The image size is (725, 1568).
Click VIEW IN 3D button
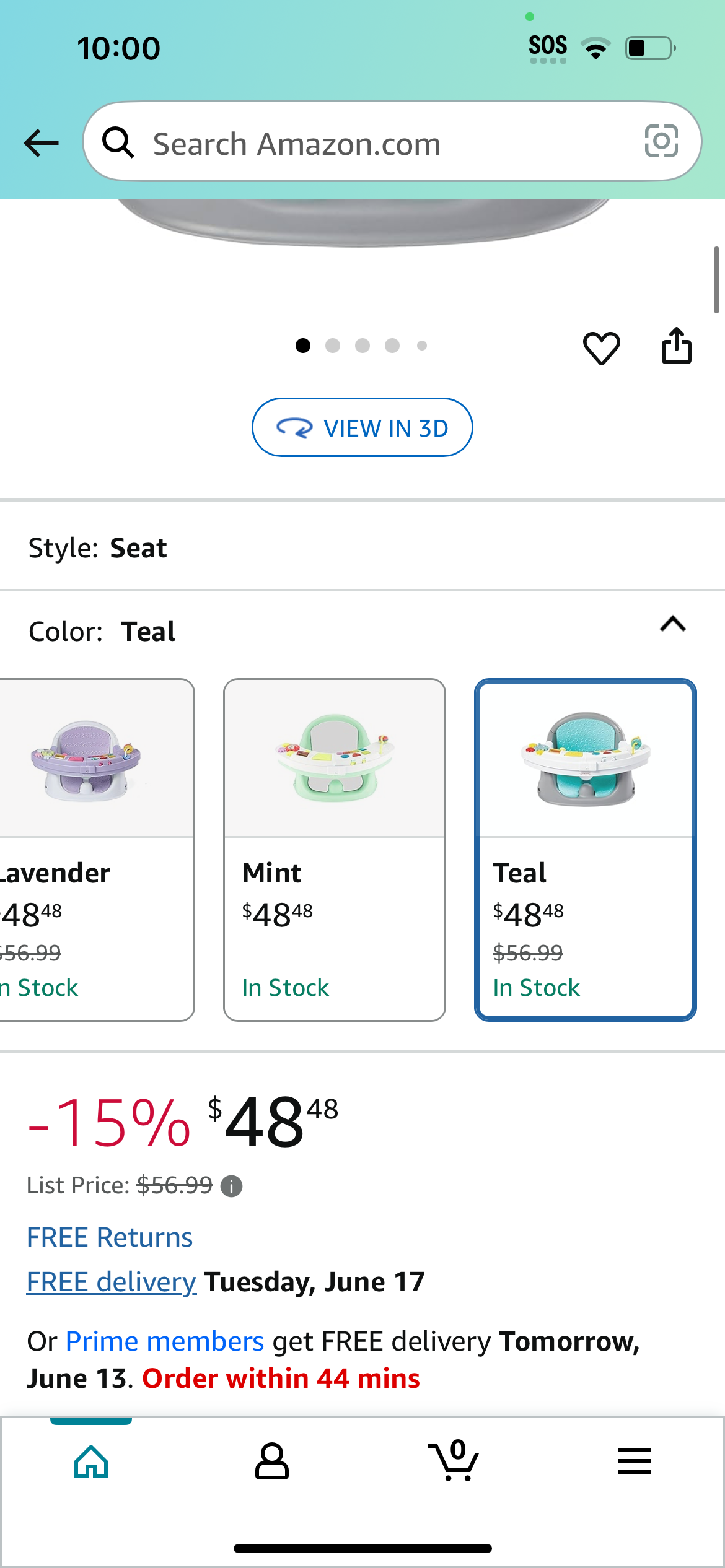[x=362, y=427]
